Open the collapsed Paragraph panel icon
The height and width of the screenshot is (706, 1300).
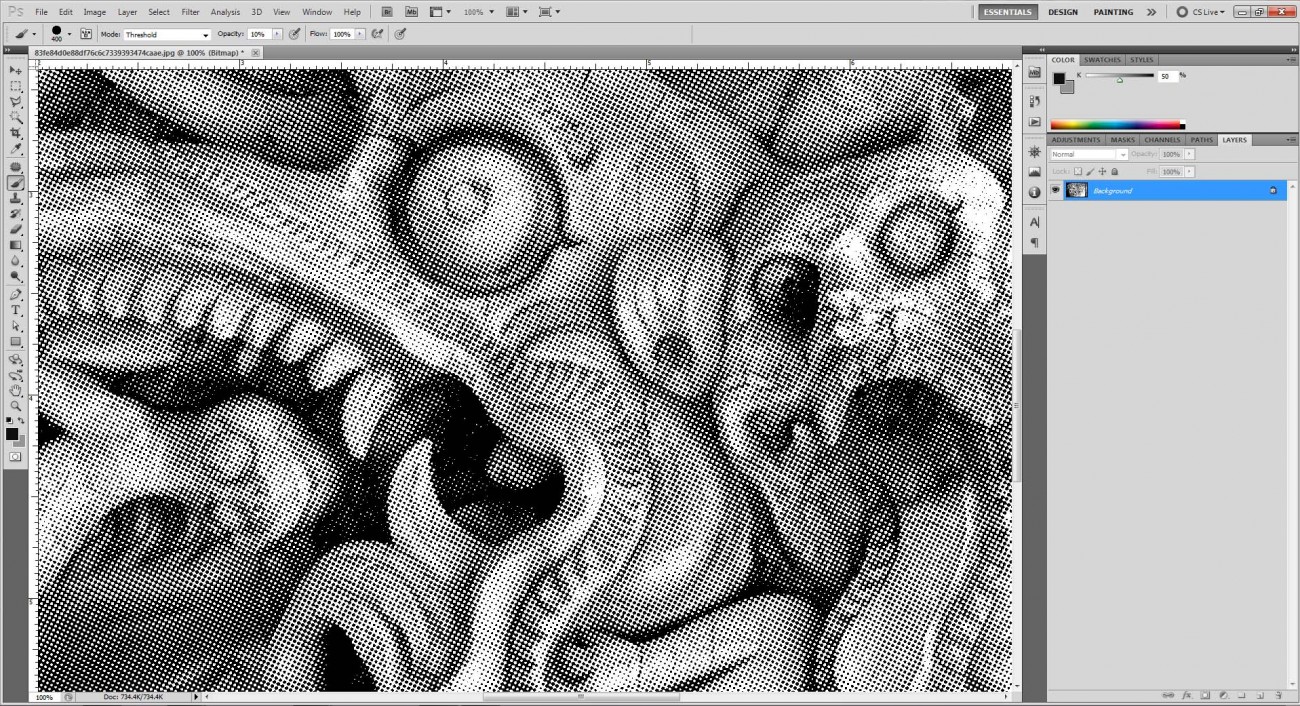pos(1034,242)
